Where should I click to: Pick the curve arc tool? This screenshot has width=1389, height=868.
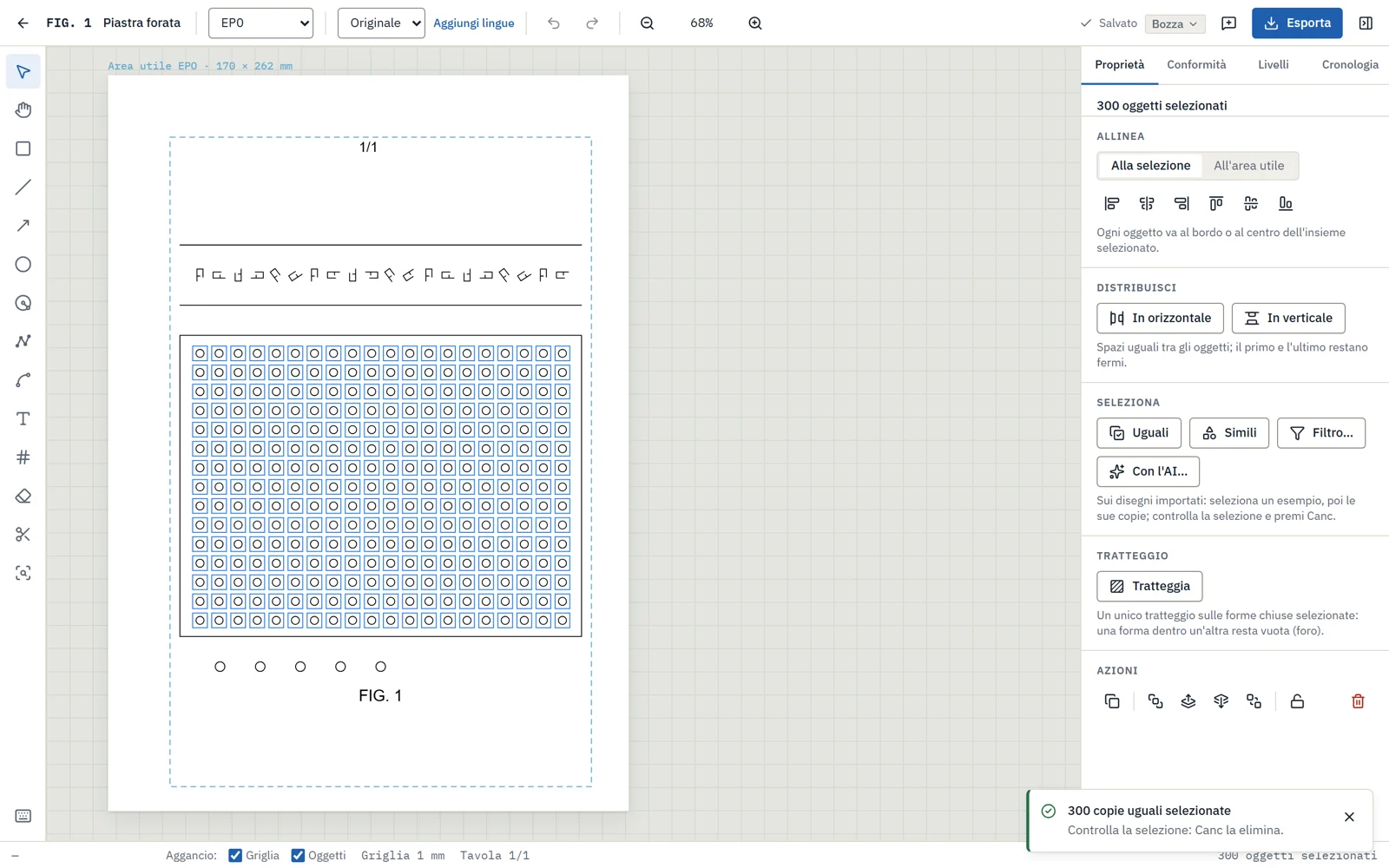point(23,380)
